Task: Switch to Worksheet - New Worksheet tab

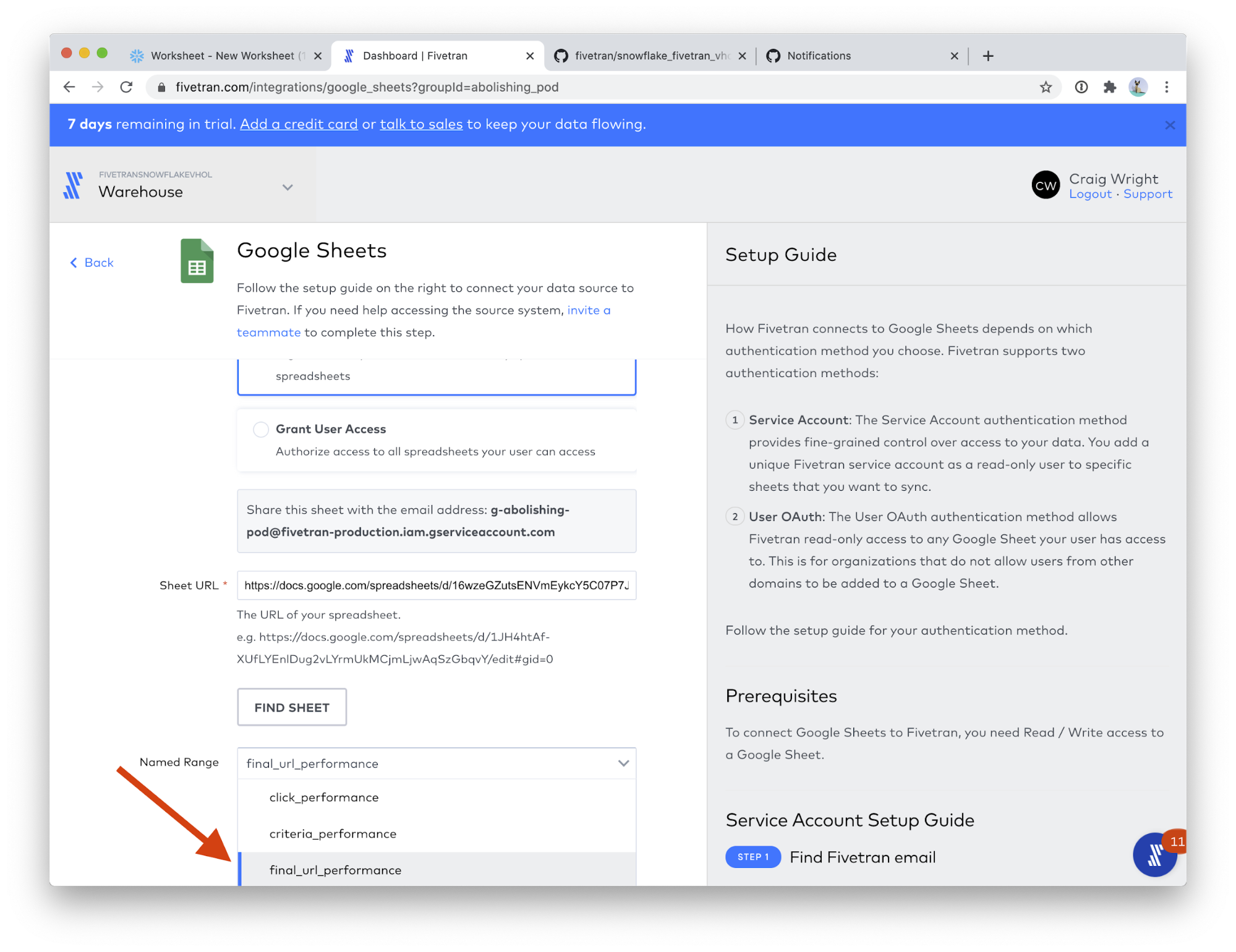Action: [x=223, y=56]
